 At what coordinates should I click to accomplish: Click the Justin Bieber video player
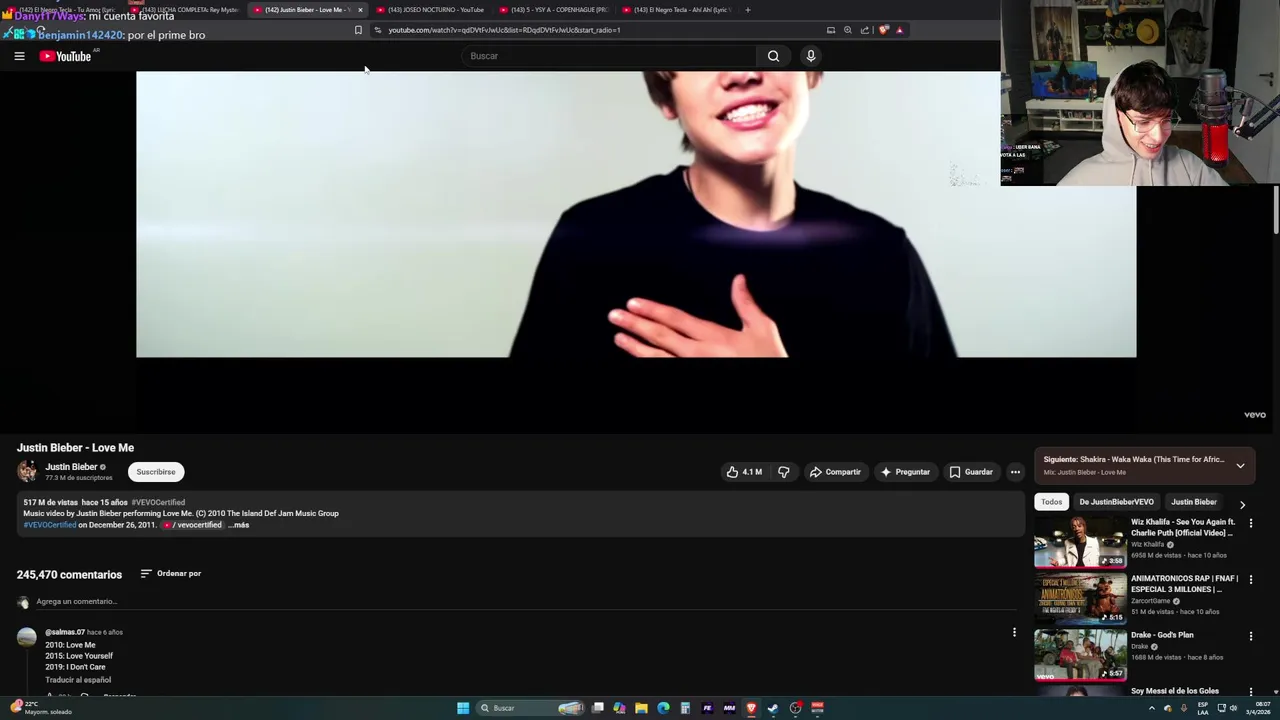(x=636, y=250)
